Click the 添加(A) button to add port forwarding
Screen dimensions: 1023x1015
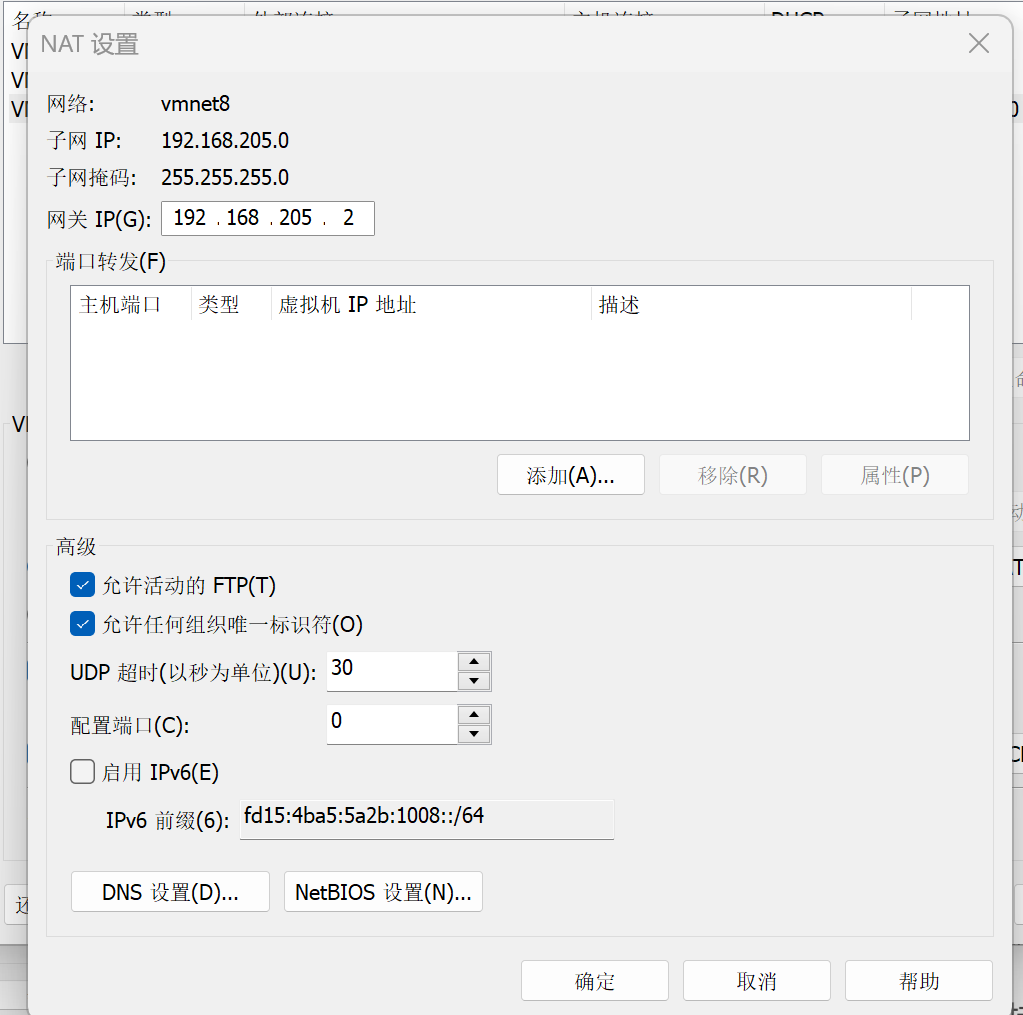point(570,474)
